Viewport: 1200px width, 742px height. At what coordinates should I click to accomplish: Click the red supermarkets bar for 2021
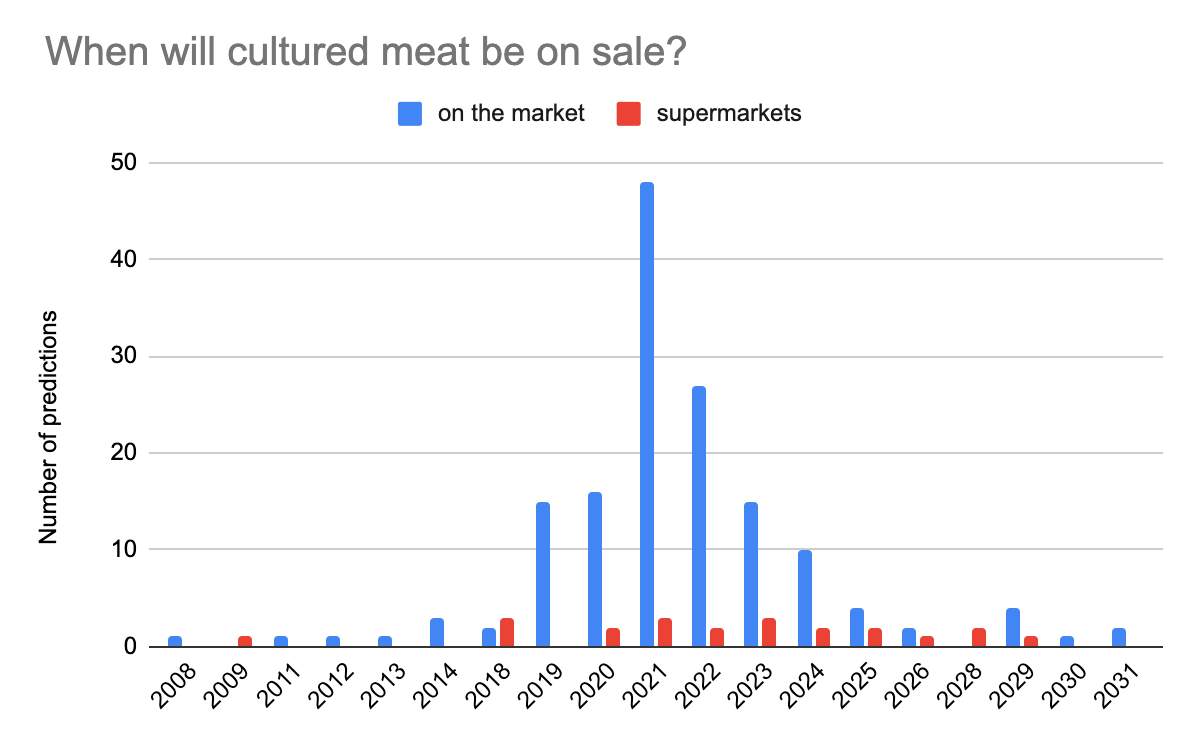665,632
